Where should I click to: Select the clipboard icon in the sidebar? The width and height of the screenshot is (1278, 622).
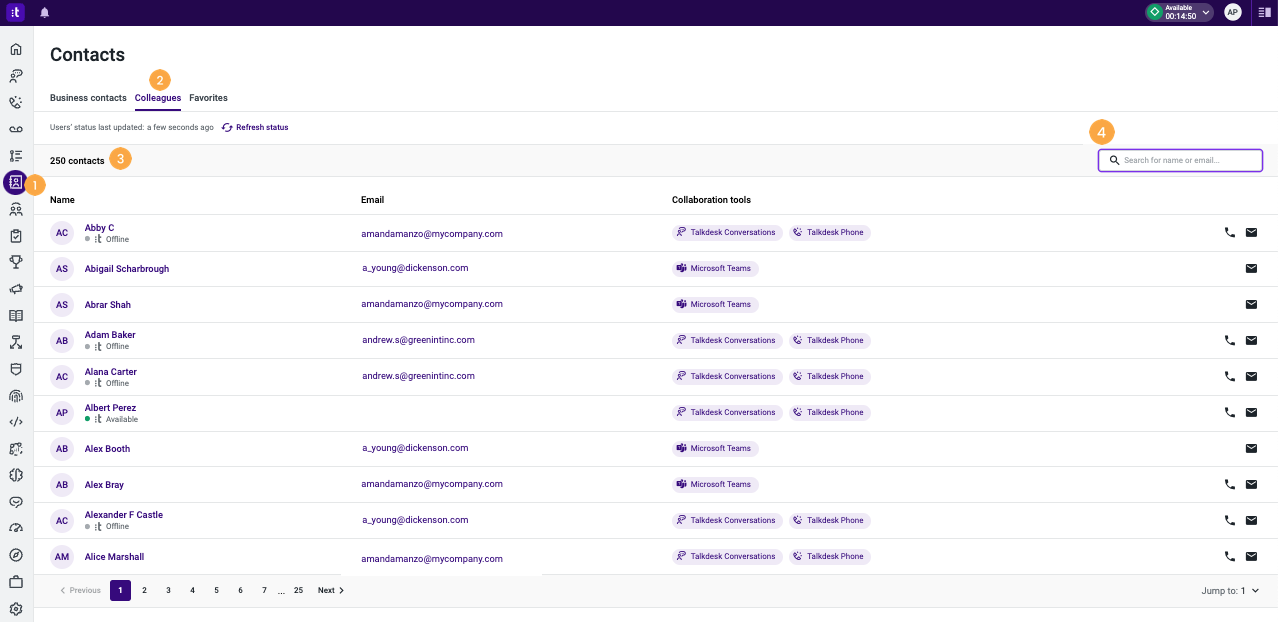click(x=15, y=236)
